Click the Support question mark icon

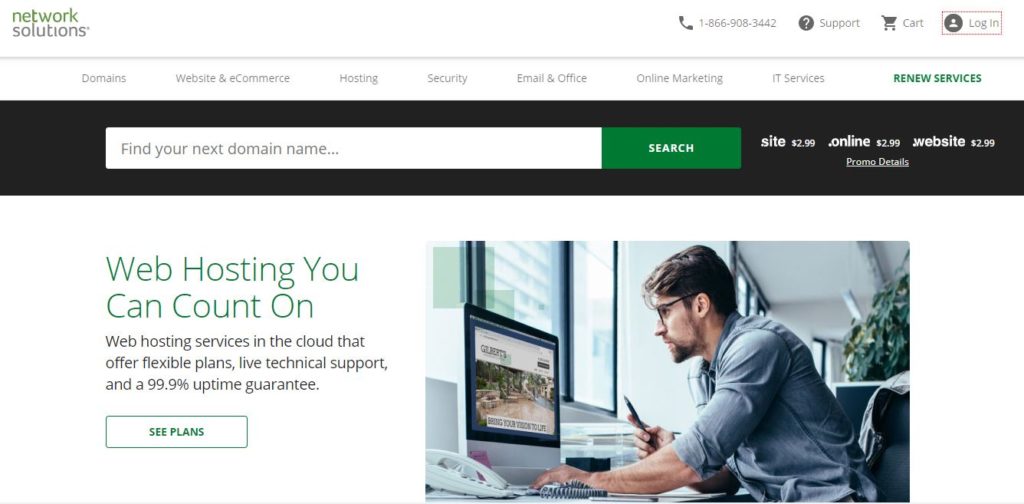click(806, 23)
